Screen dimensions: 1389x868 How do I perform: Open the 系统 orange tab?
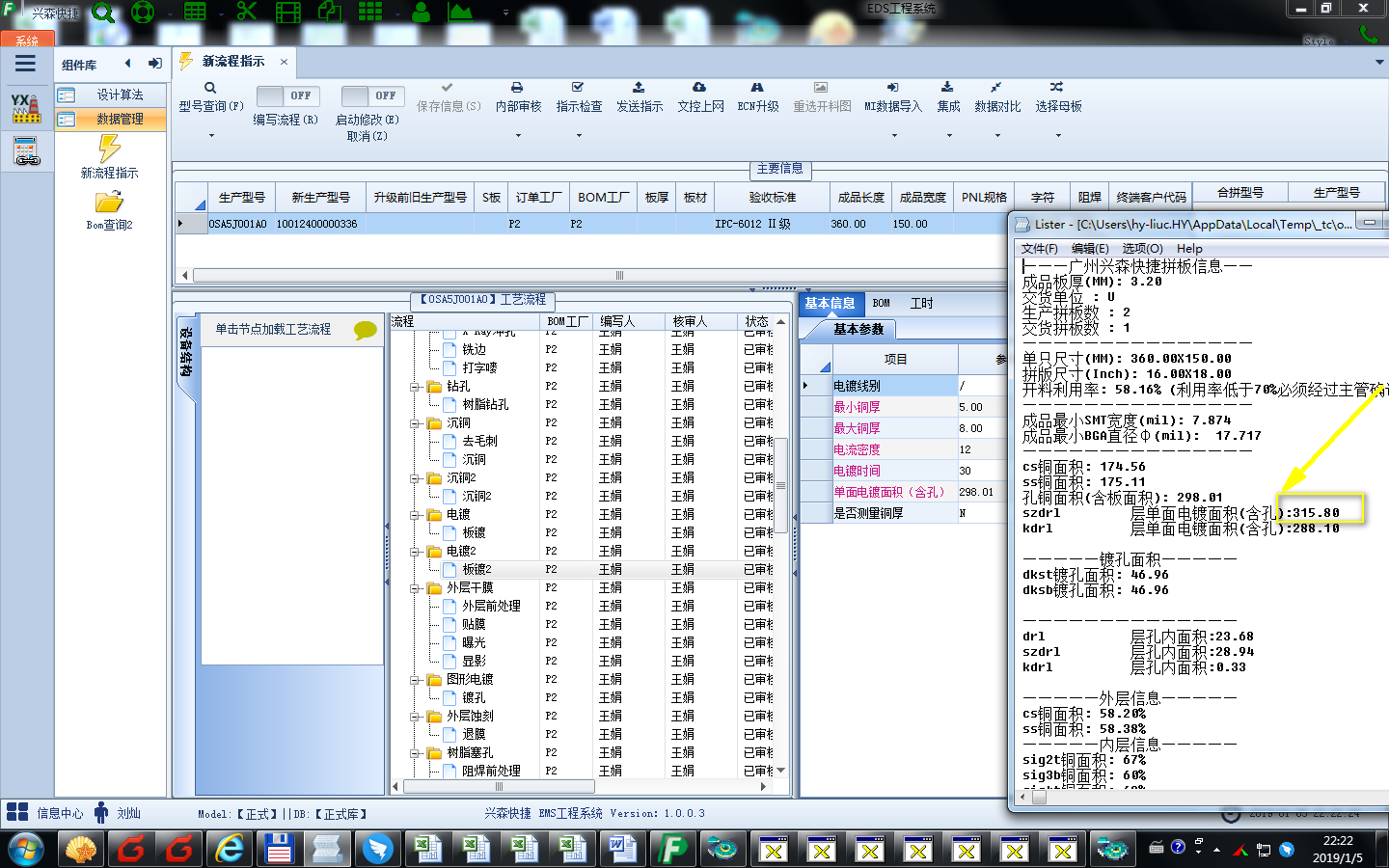pos(27,41)
